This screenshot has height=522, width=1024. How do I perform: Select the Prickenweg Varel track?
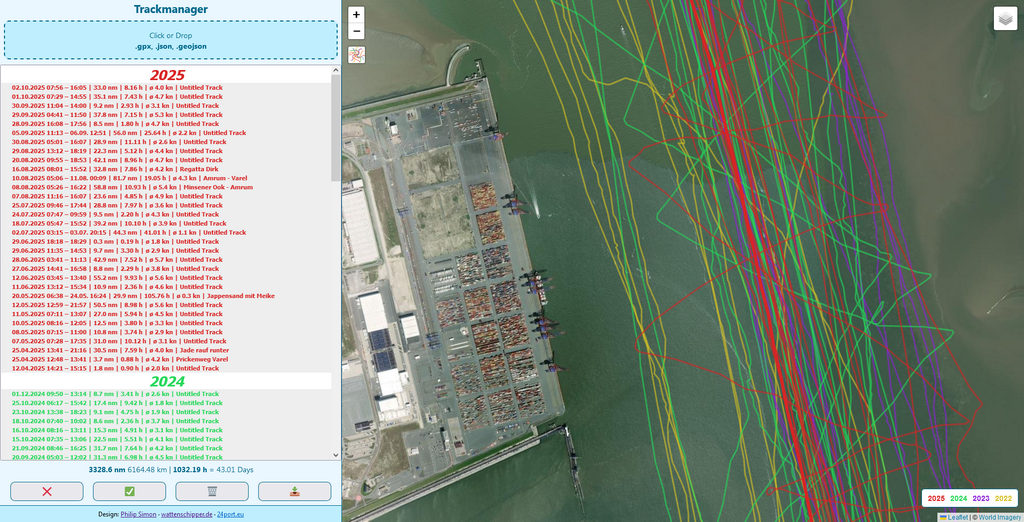(167, 359)
